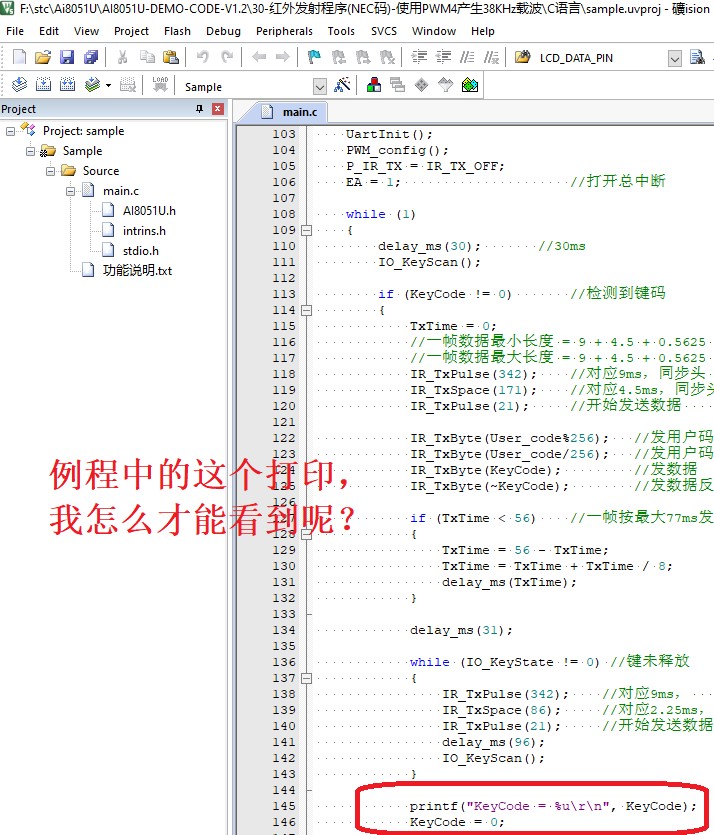Select intrins.h in the project tree
Screen dimensions: 714x835
(144, 231)
